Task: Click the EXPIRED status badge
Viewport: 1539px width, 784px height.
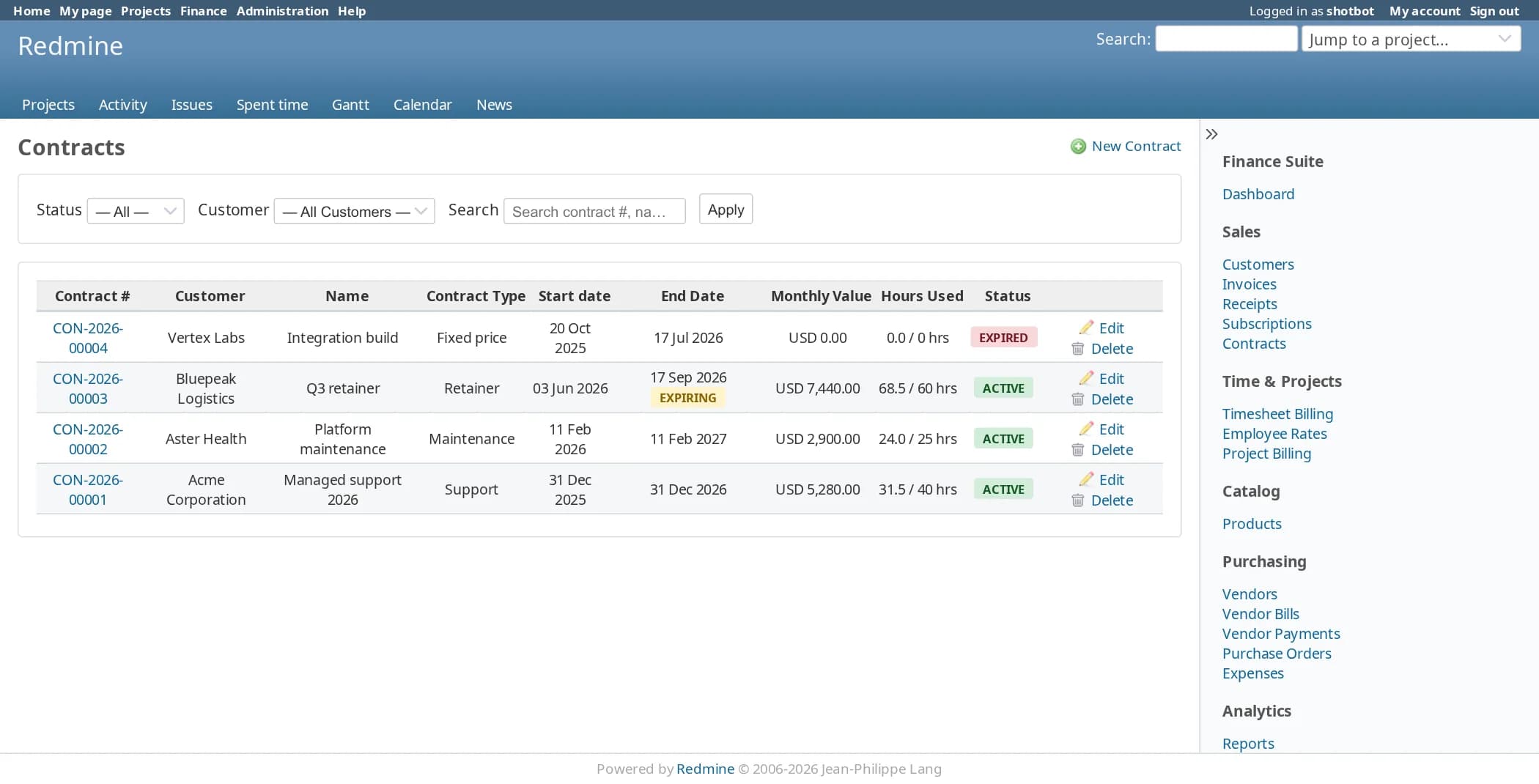Action: pyautogui.click(x=1003, y=338)
